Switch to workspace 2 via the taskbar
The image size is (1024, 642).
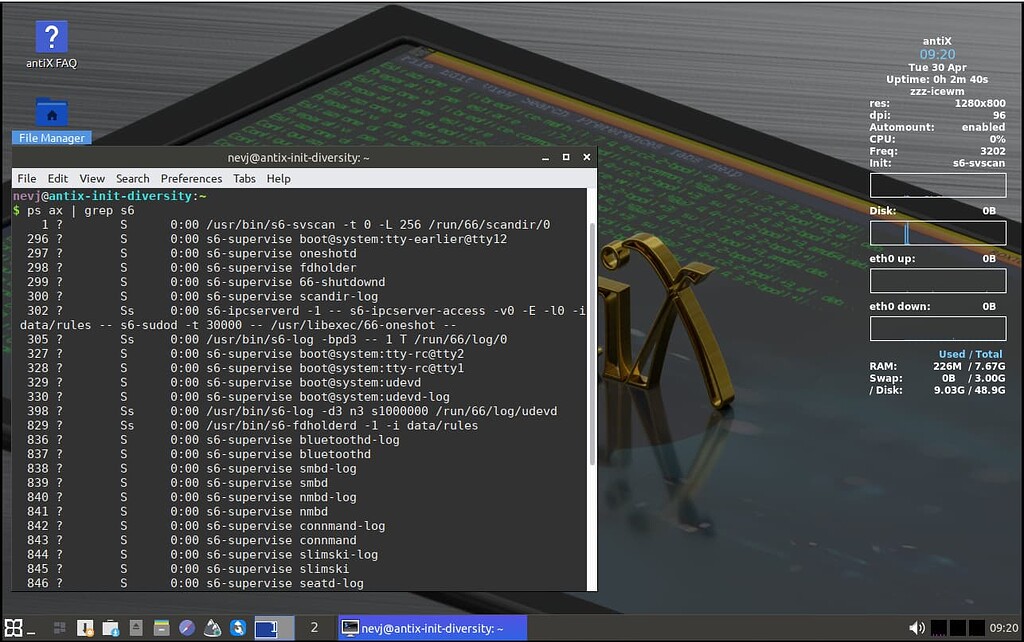[314, 628]
